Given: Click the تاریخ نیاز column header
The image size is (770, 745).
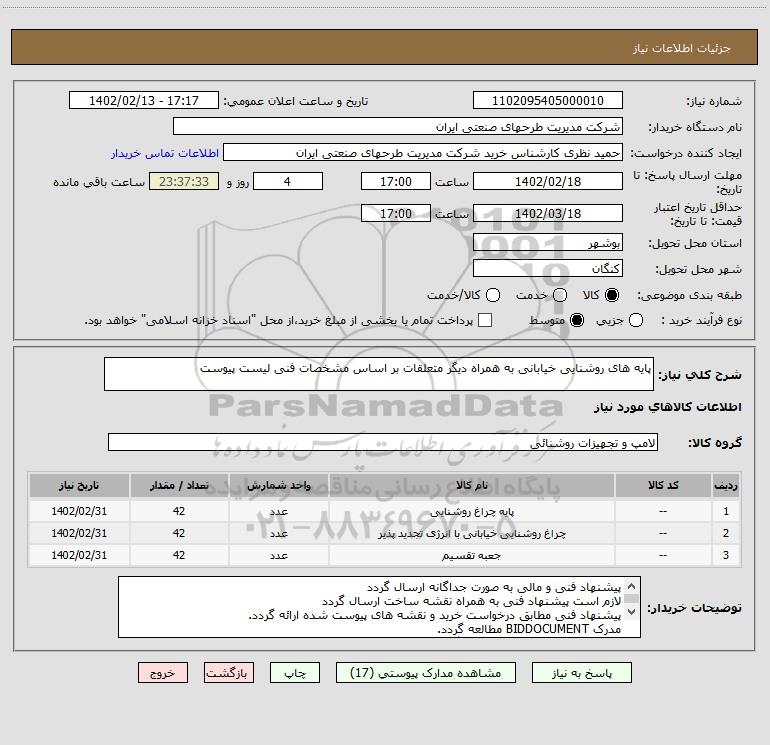Looking at the screenshot, I should (x=79, y=485).
